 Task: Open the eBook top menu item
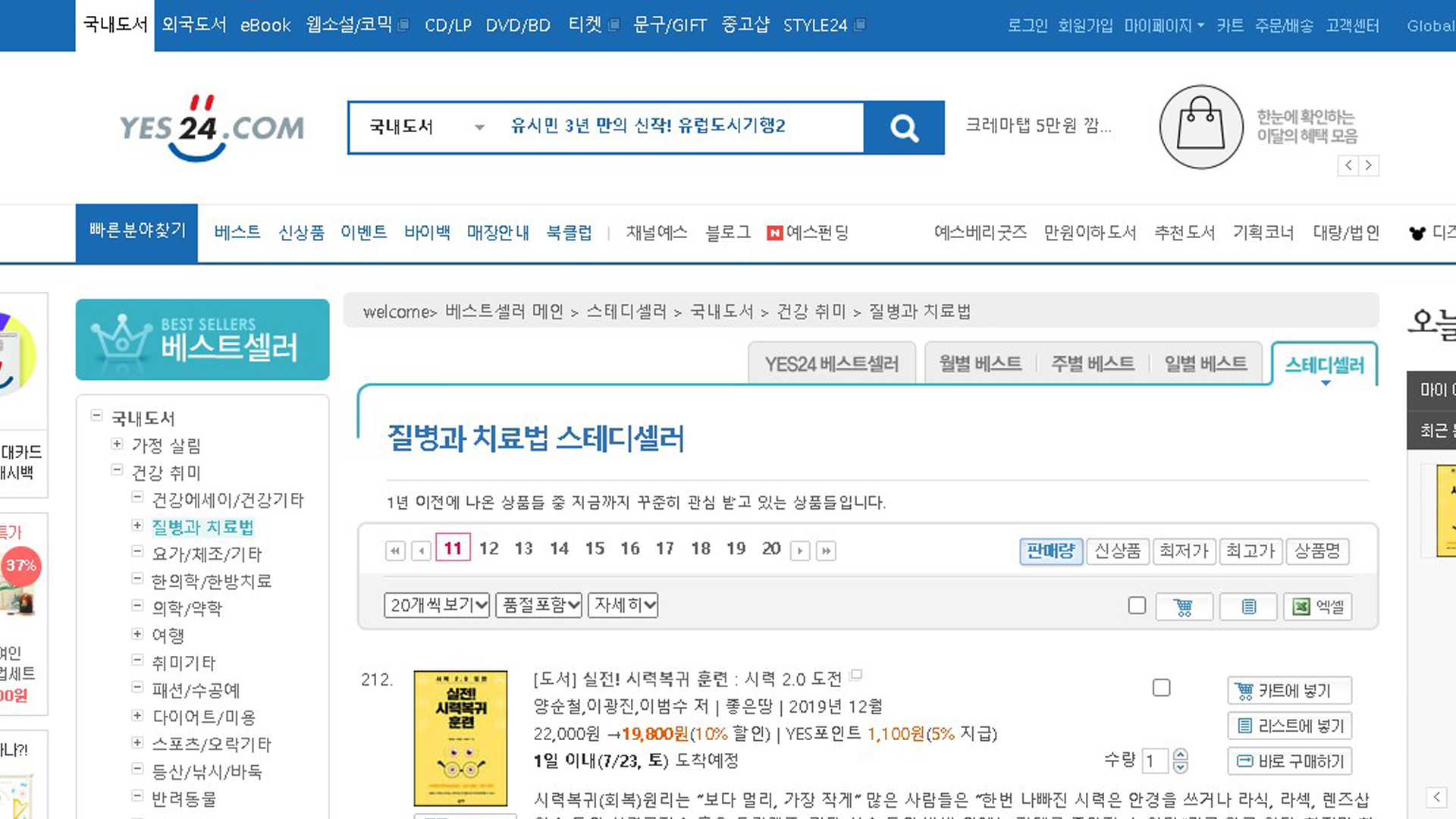[265, 26]
